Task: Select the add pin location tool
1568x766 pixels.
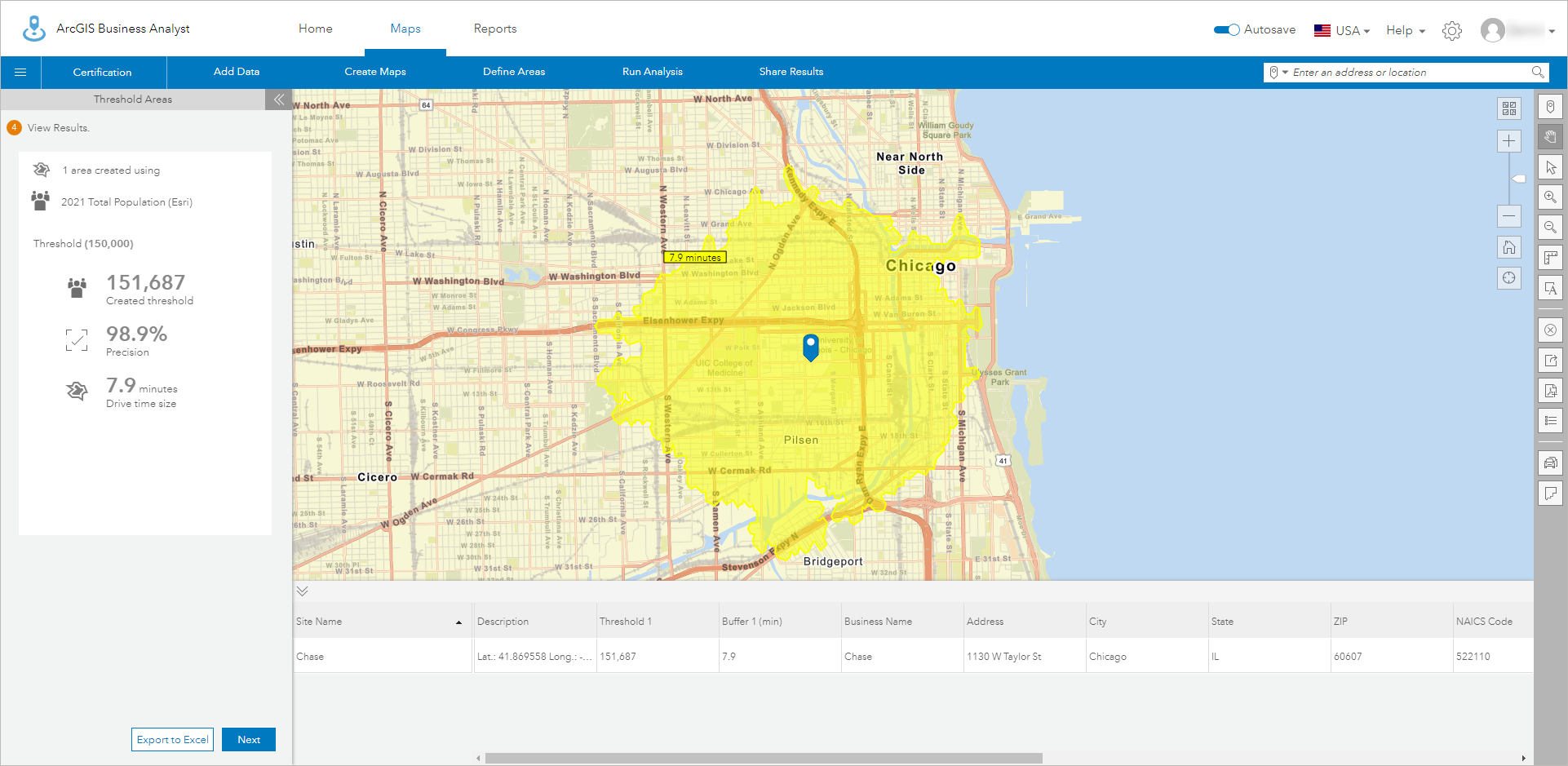Action: 1551,107
